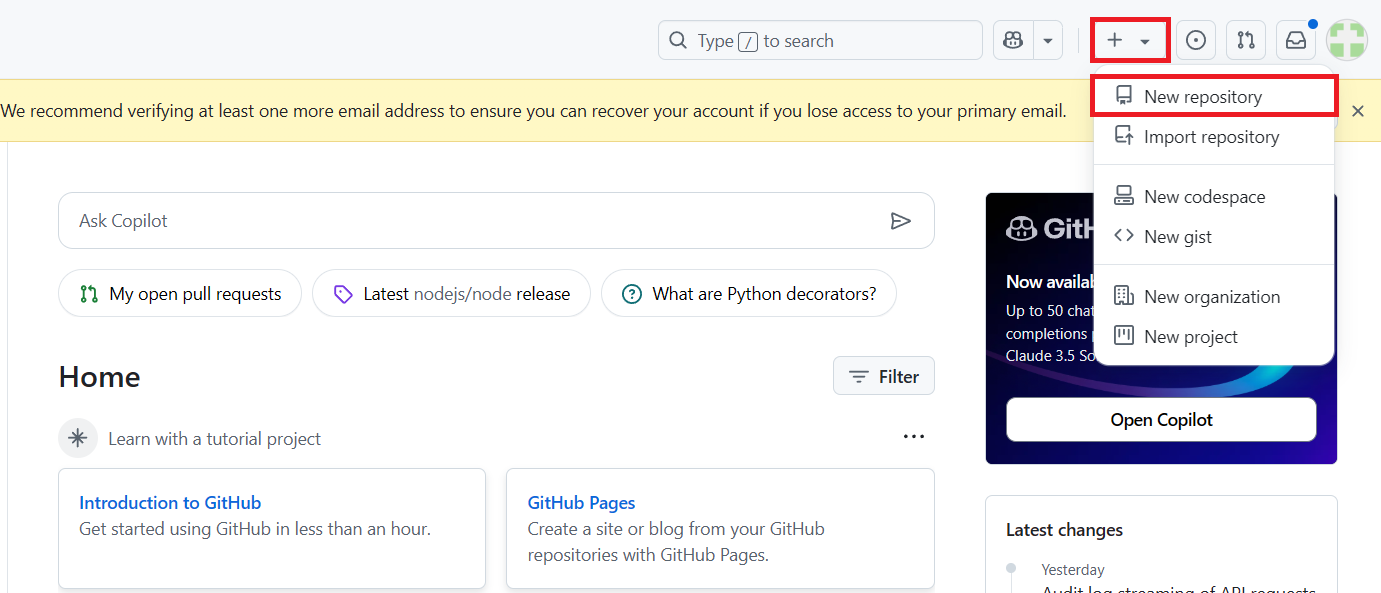
Task: Expand the Copilot dropdown arrow in the header
Action: [x=1047, y=41]
